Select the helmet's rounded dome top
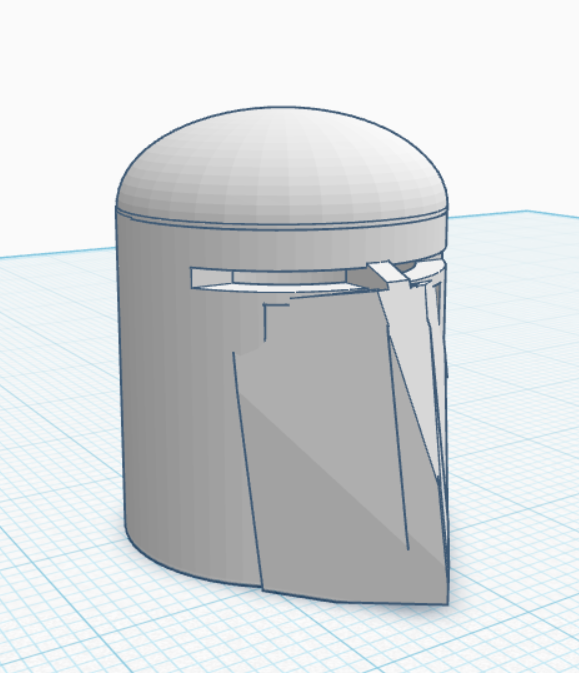This screenshot has height=673, width=579. (x=281, y=165)
